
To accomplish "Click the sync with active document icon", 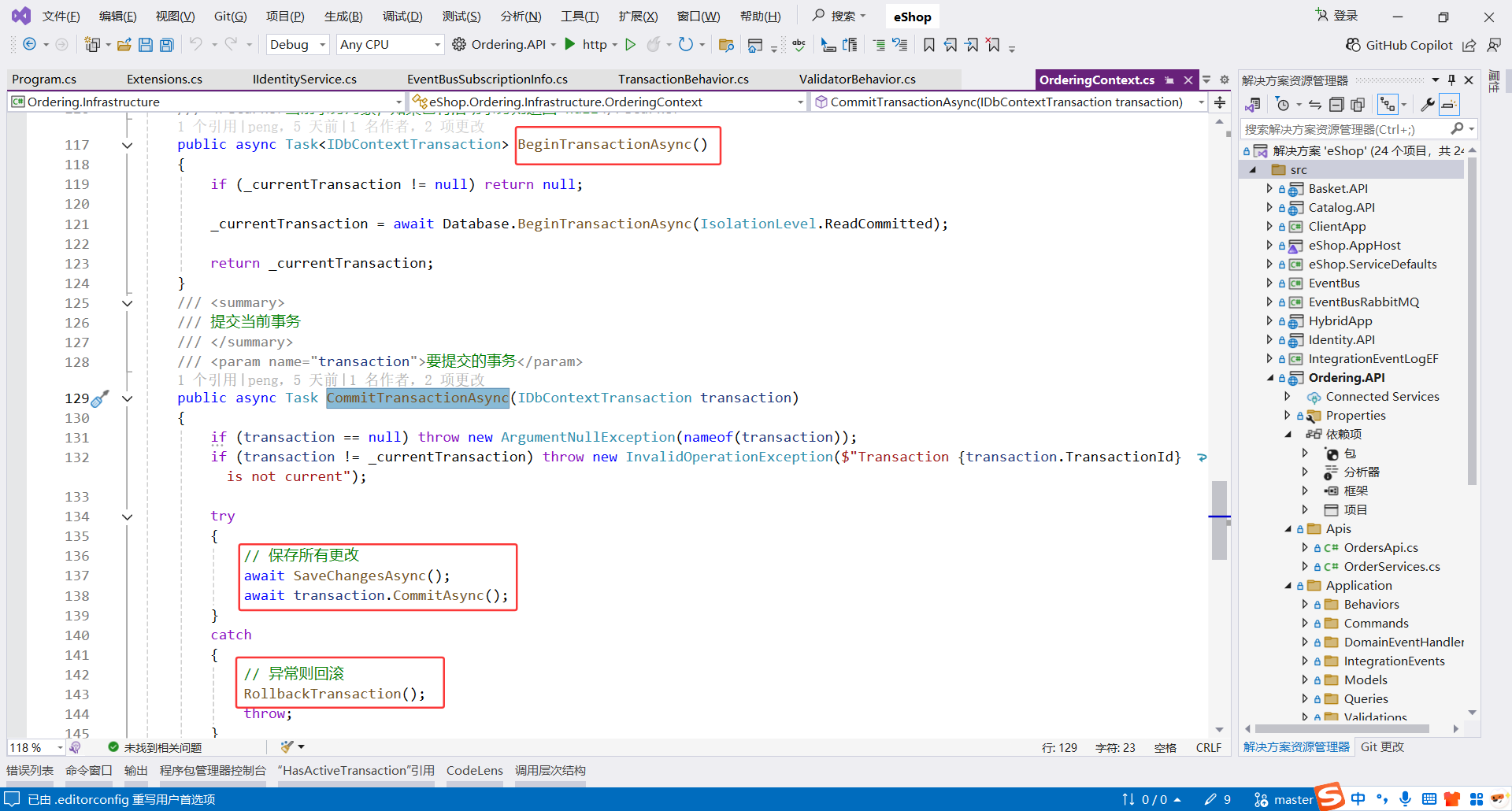I will 1314,105.
